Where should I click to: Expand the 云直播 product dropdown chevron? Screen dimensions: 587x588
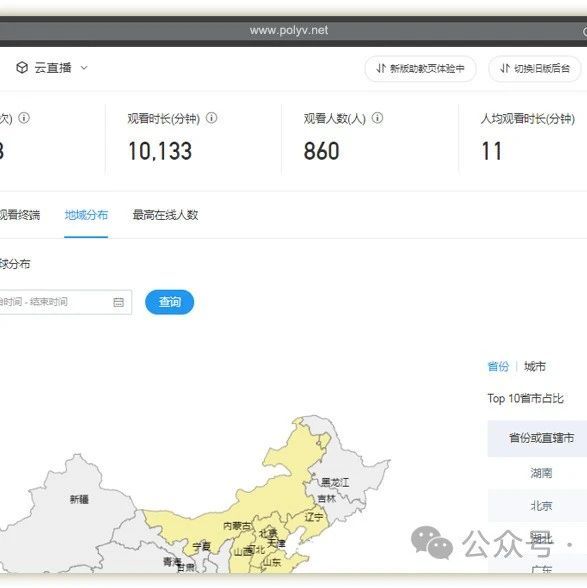pos(84,68)
